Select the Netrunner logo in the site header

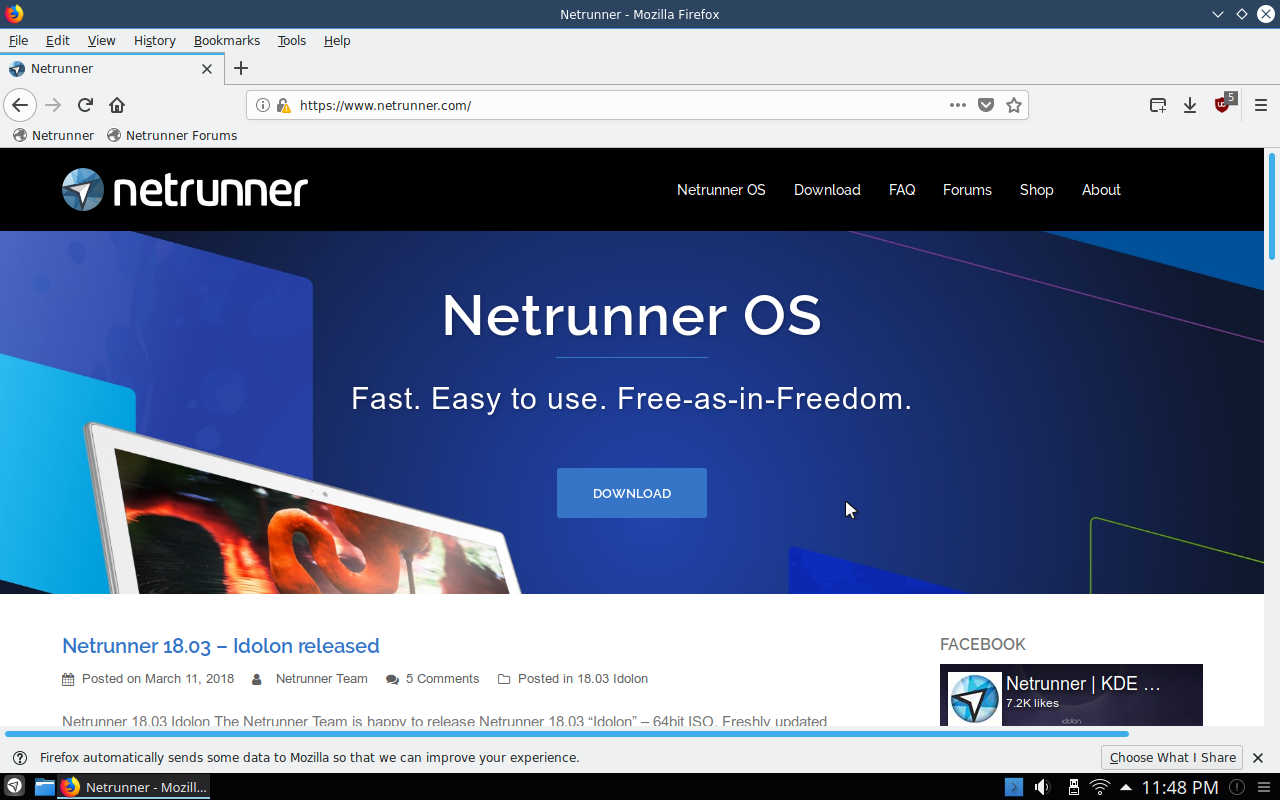184,189
